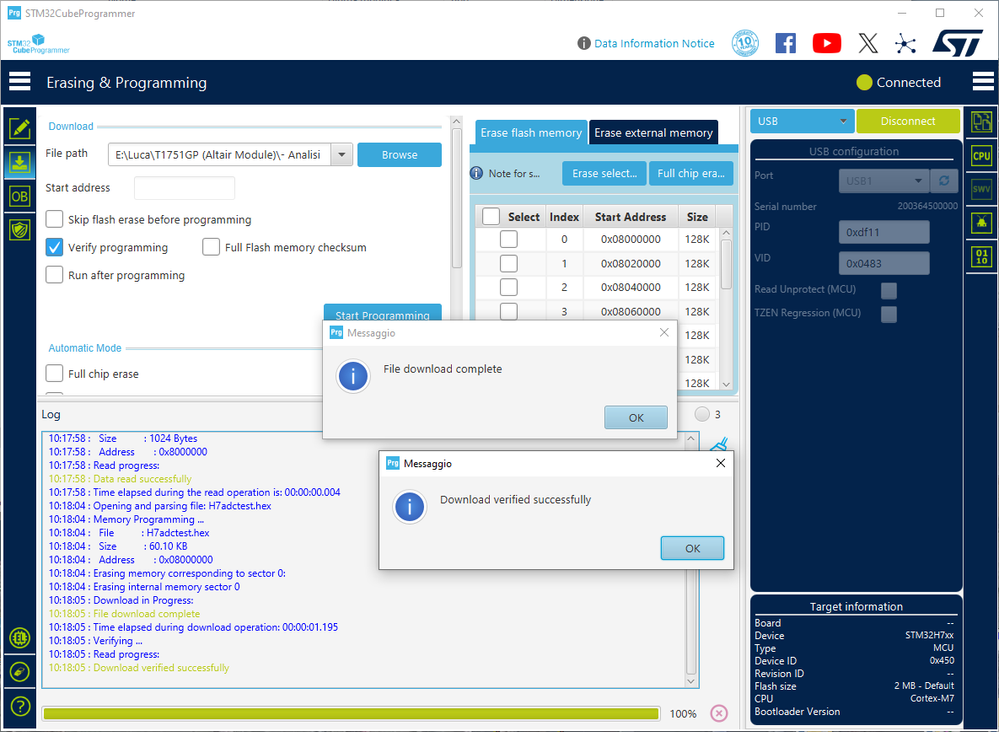Open the Memory & File editing pencil icon
Screen dimensions: 999x732
tap(20, 128)
